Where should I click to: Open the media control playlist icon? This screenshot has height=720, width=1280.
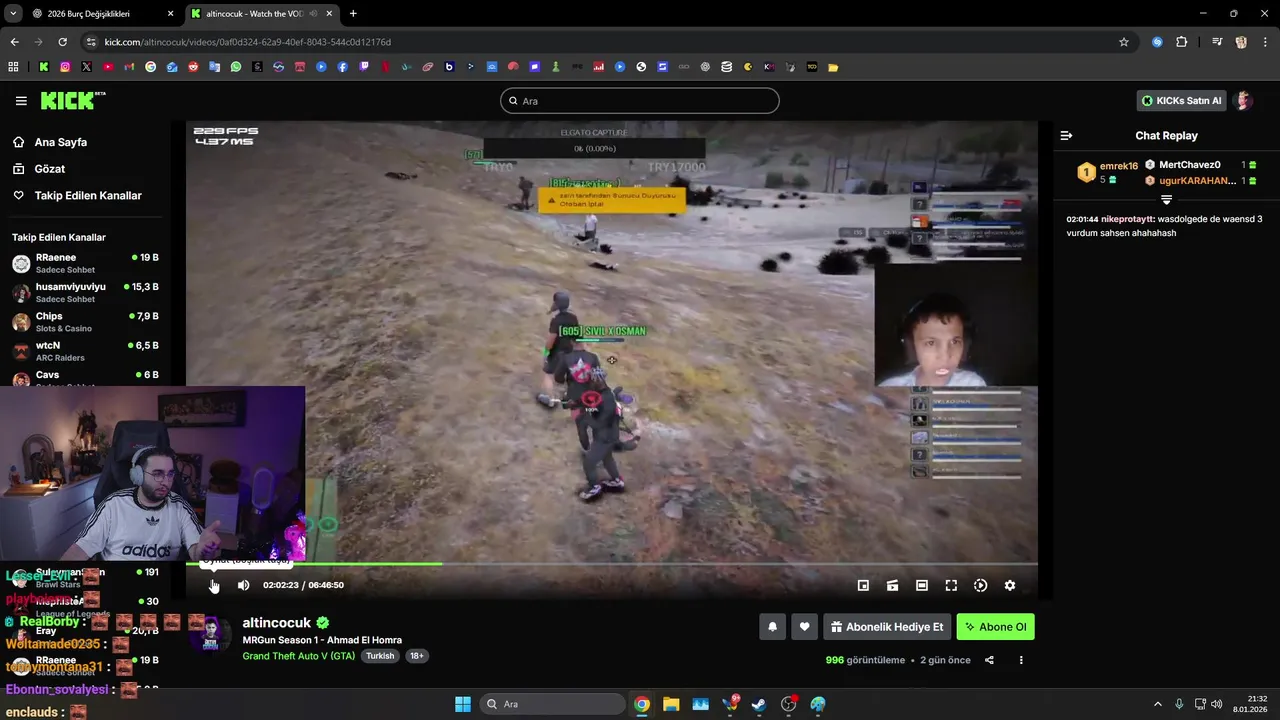coord(1217,42)
